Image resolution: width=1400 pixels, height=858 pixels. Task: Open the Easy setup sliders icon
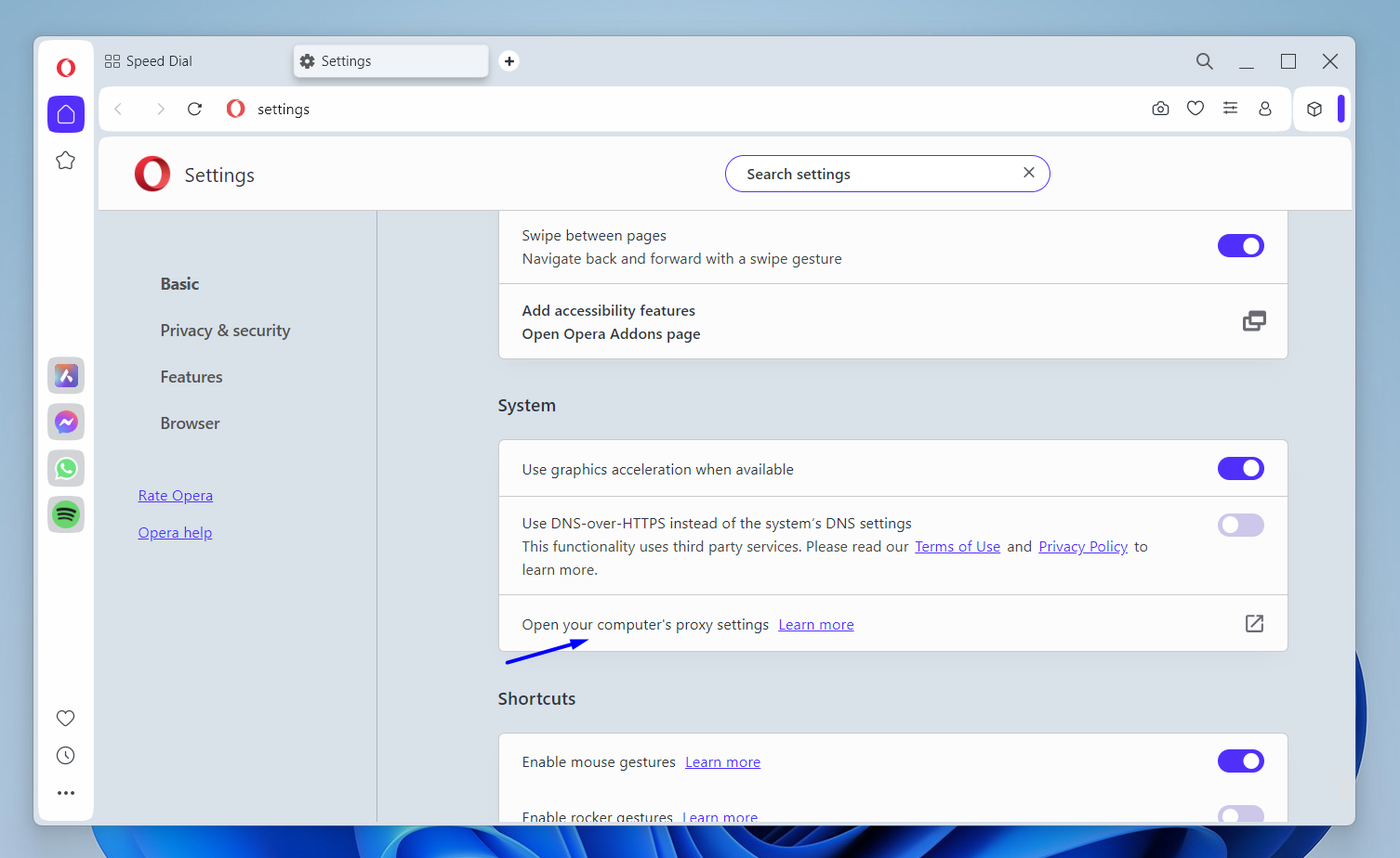pyautogui.click(x=1230, y=109)
